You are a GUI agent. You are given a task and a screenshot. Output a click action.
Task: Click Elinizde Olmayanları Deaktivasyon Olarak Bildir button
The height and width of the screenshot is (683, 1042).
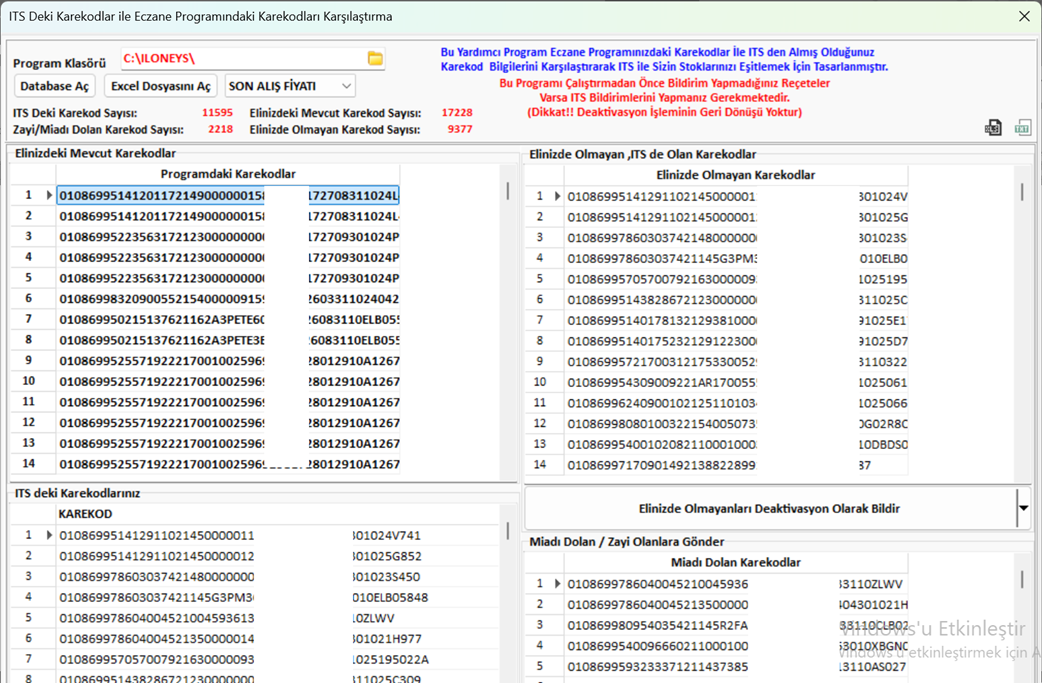pos(768,508)
